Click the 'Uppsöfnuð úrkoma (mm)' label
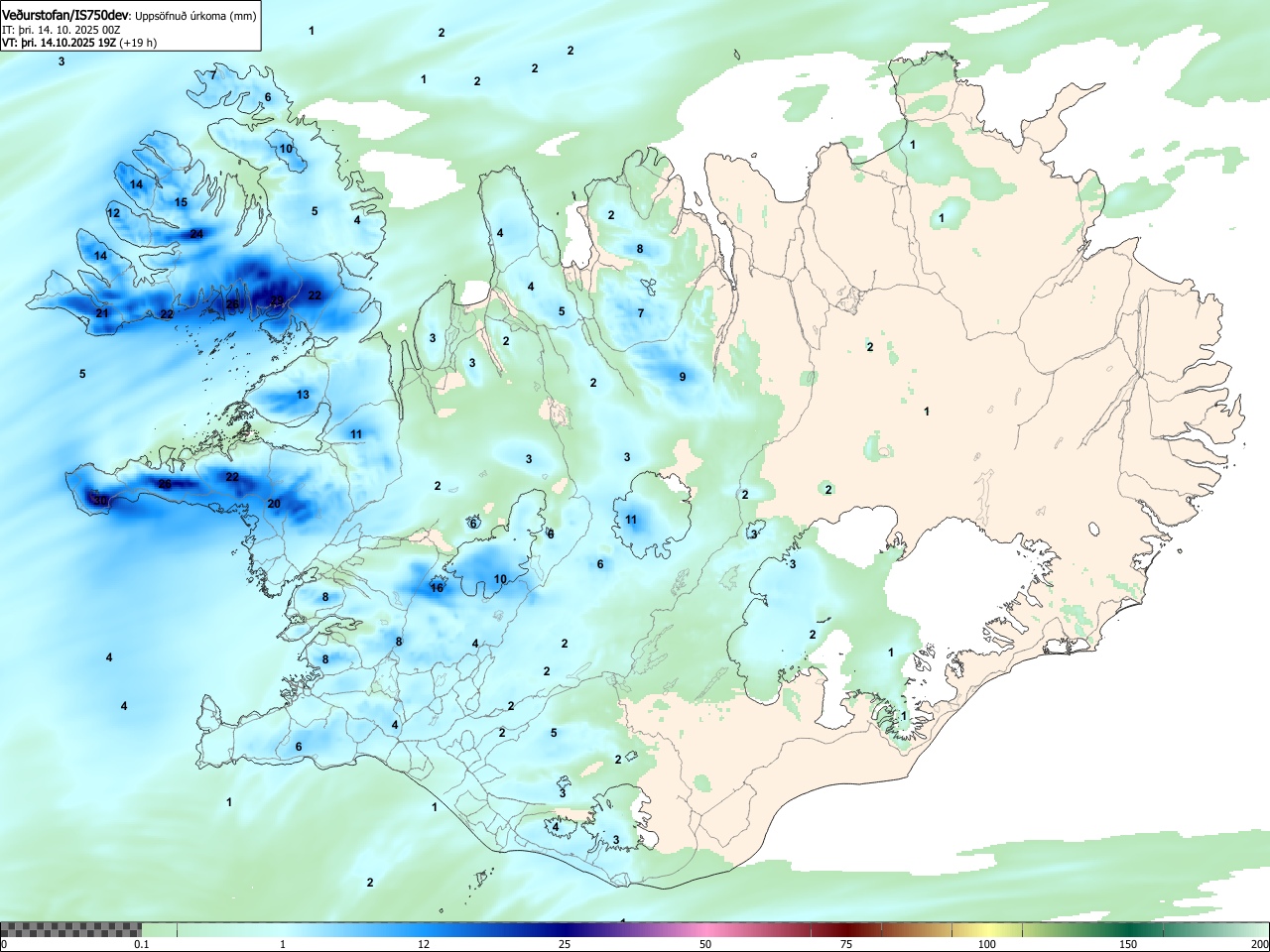 click(x=195, y=16)
